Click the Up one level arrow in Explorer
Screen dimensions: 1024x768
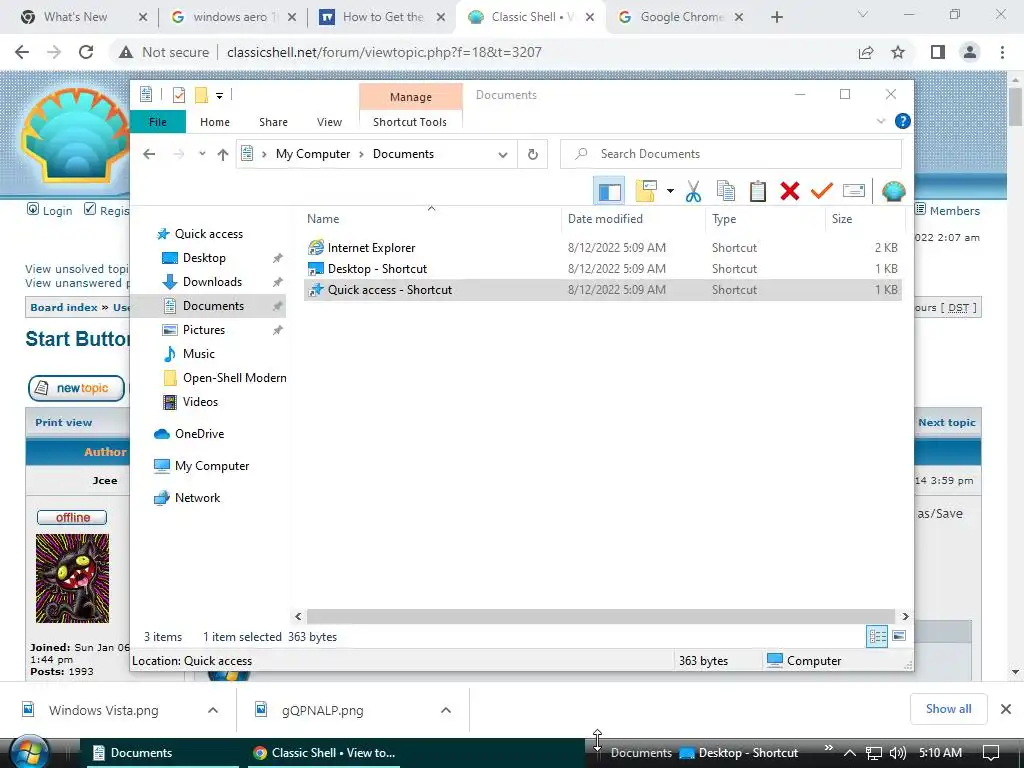tap(223, 154)
